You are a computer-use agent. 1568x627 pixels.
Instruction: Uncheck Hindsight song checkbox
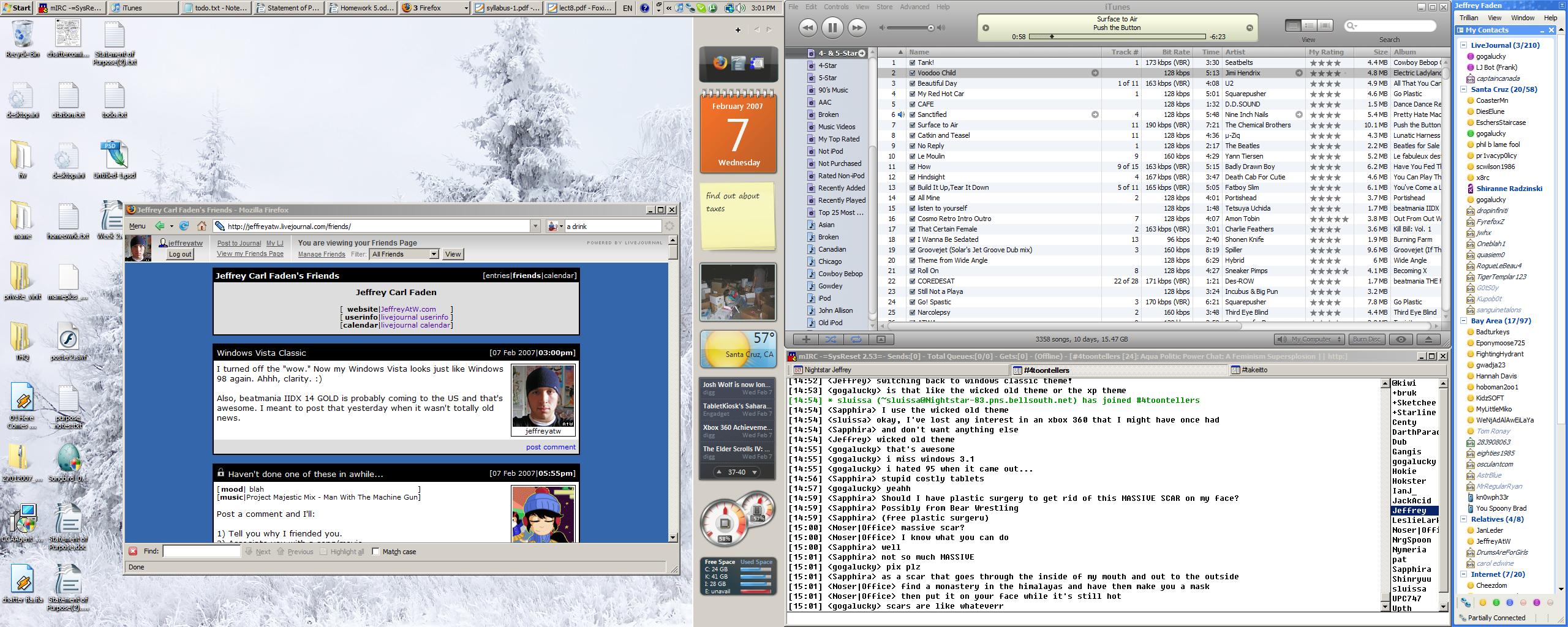coord(912,177)
